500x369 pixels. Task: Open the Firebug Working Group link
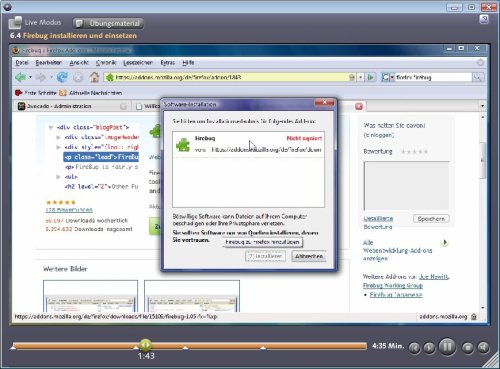coord(393,285)
